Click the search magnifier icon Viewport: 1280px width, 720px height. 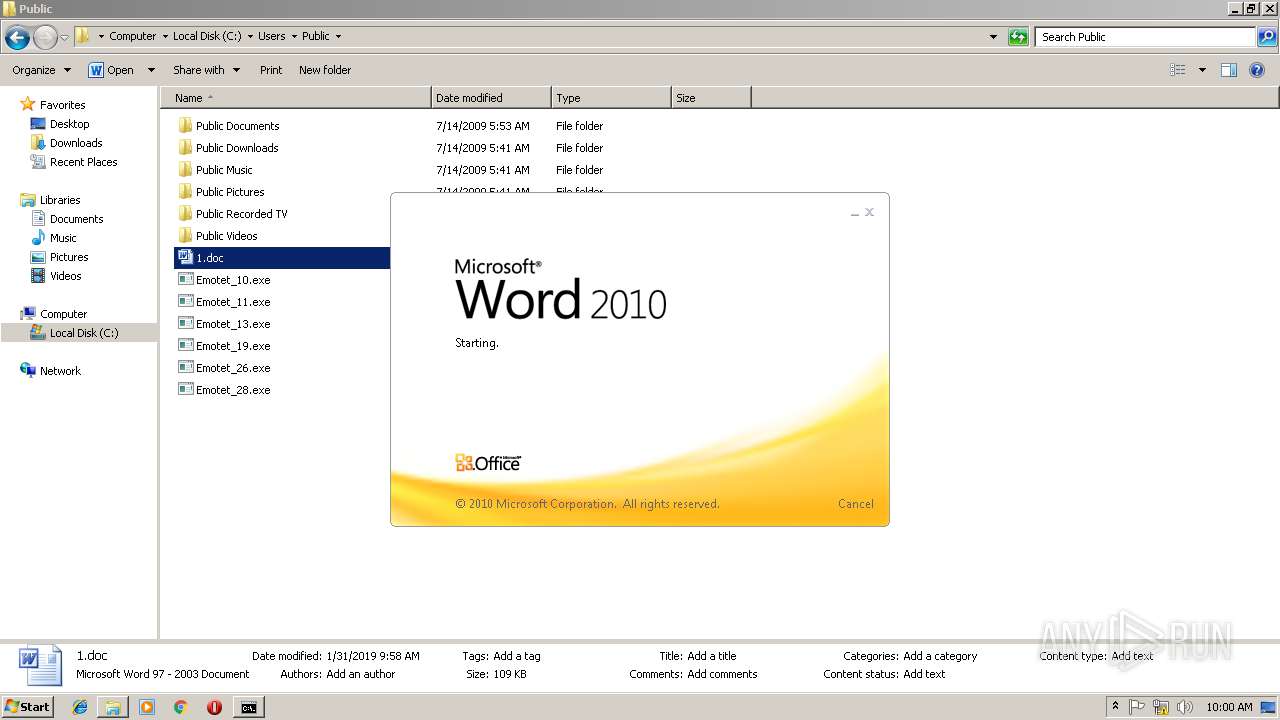[x=1266, y=37]
